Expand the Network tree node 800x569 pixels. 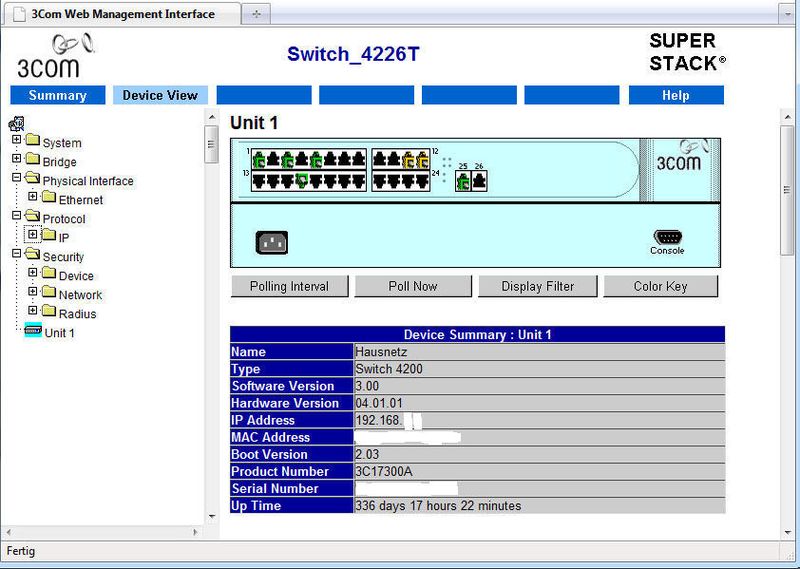(x=33, y=291)
